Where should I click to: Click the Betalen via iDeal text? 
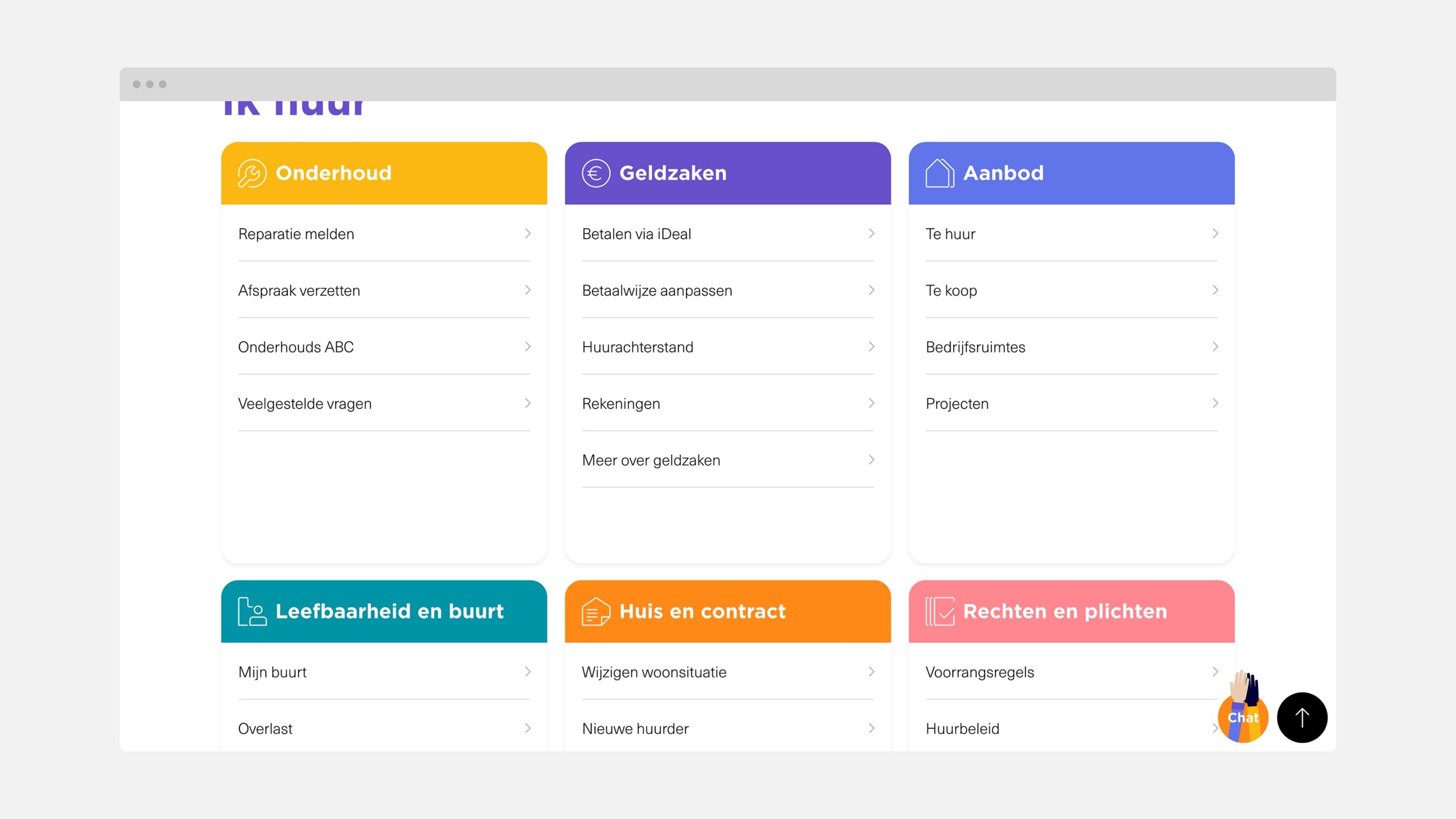click(x=636, y=234)
